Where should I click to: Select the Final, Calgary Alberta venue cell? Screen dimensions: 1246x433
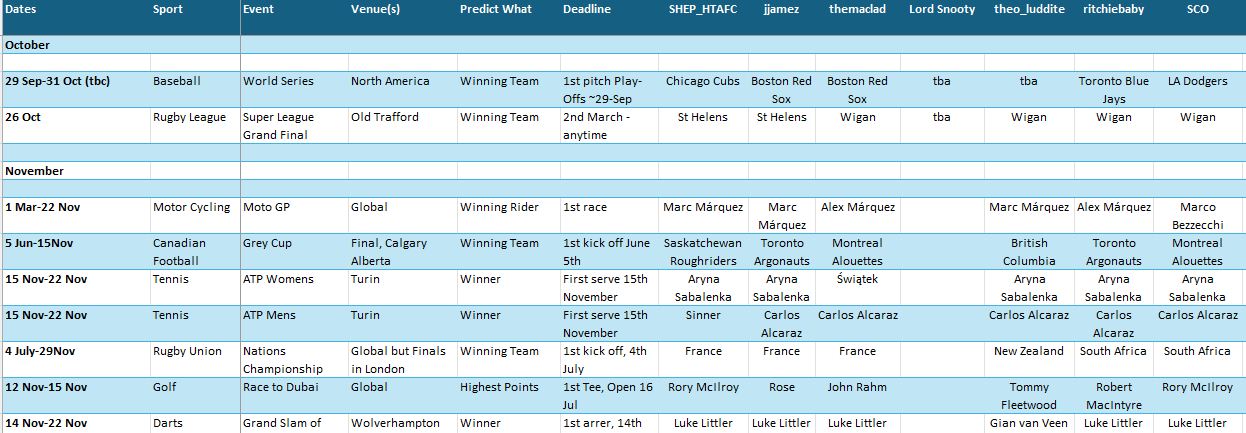click(402, 251)
